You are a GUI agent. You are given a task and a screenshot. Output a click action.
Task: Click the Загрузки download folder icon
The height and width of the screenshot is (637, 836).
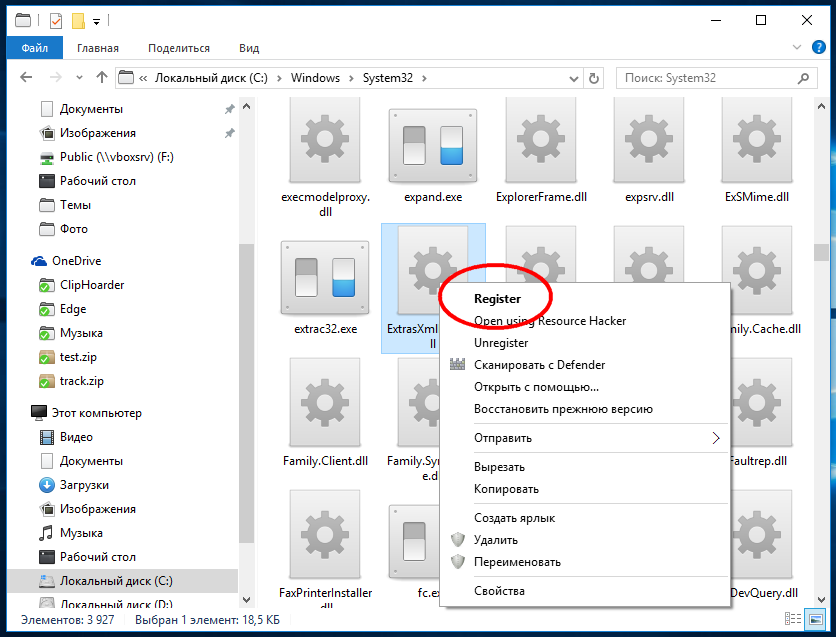[x=46, y=485]
